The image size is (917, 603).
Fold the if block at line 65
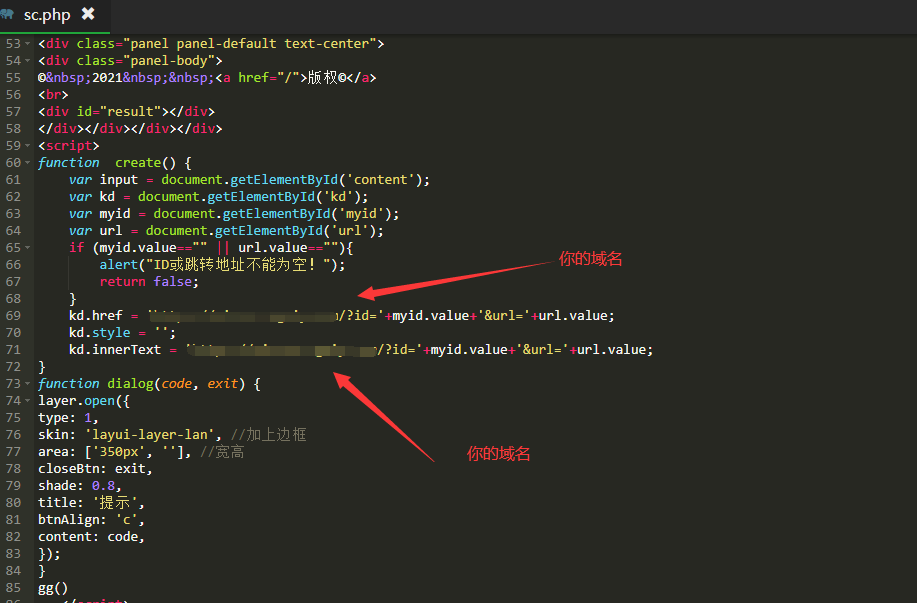coord(27,248)
